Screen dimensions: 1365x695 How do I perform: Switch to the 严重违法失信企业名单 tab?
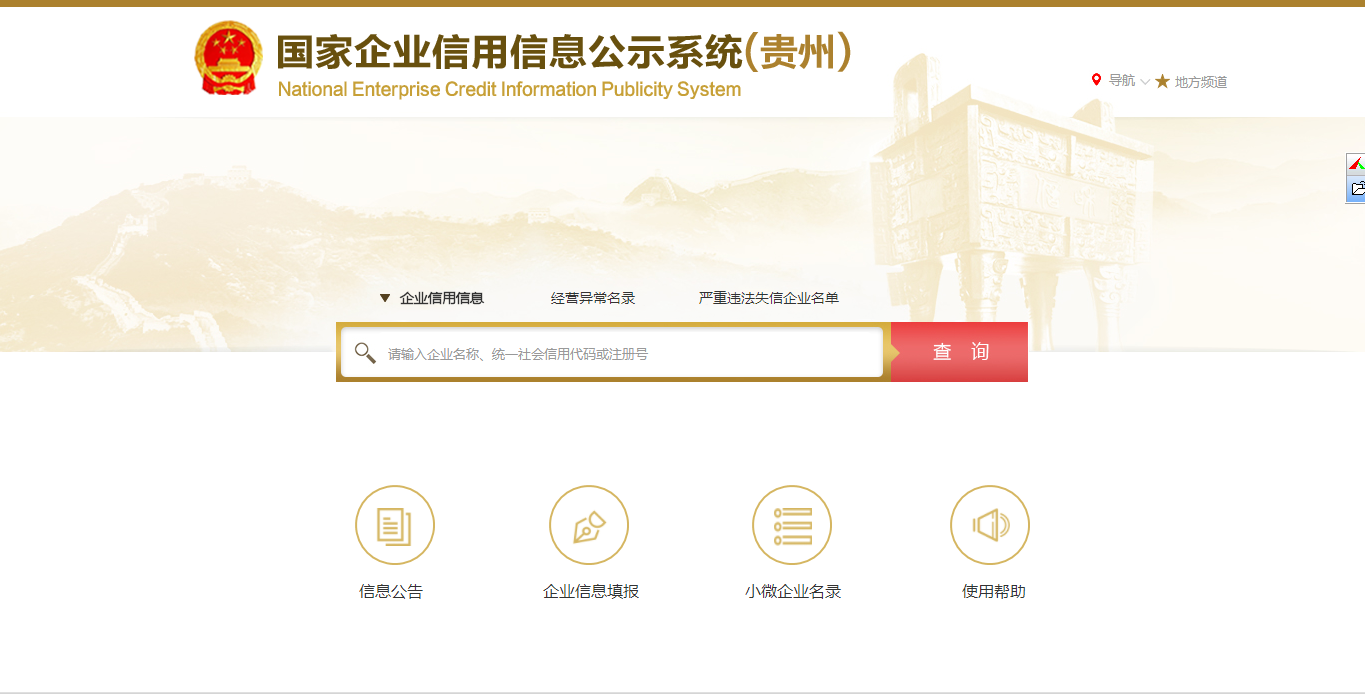768,298
